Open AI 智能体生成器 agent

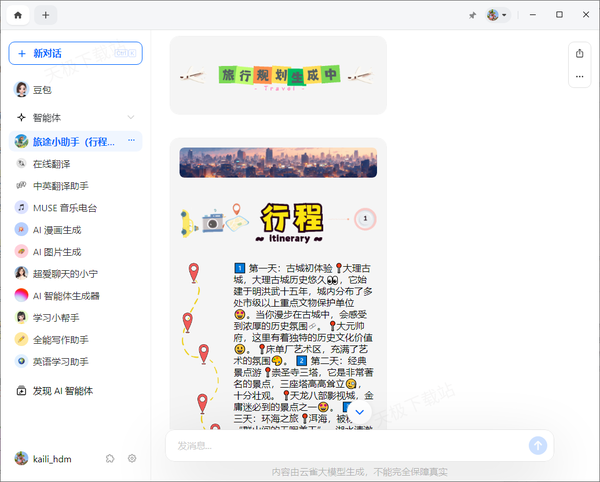pyautogui.click(x=75, y=296)
